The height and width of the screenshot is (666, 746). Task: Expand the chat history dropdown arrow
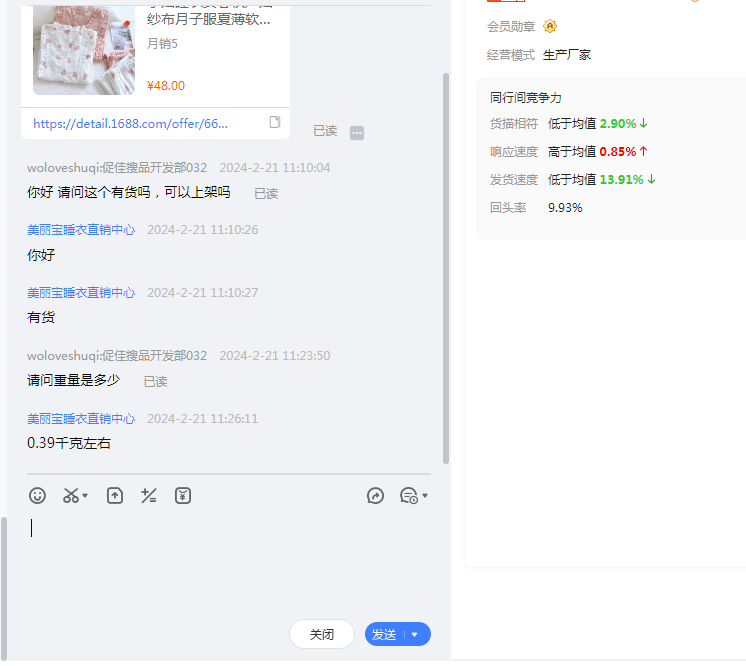tap(425, 496)
